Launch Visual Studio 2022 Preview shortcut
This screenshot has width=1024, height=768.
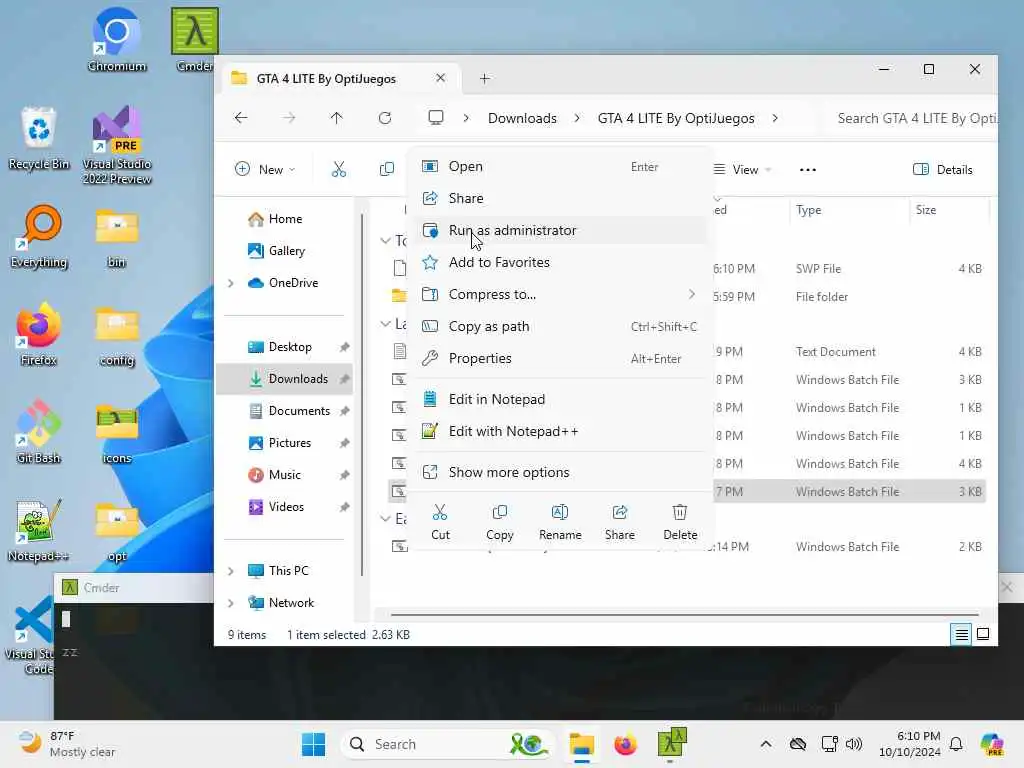[117, 144]
